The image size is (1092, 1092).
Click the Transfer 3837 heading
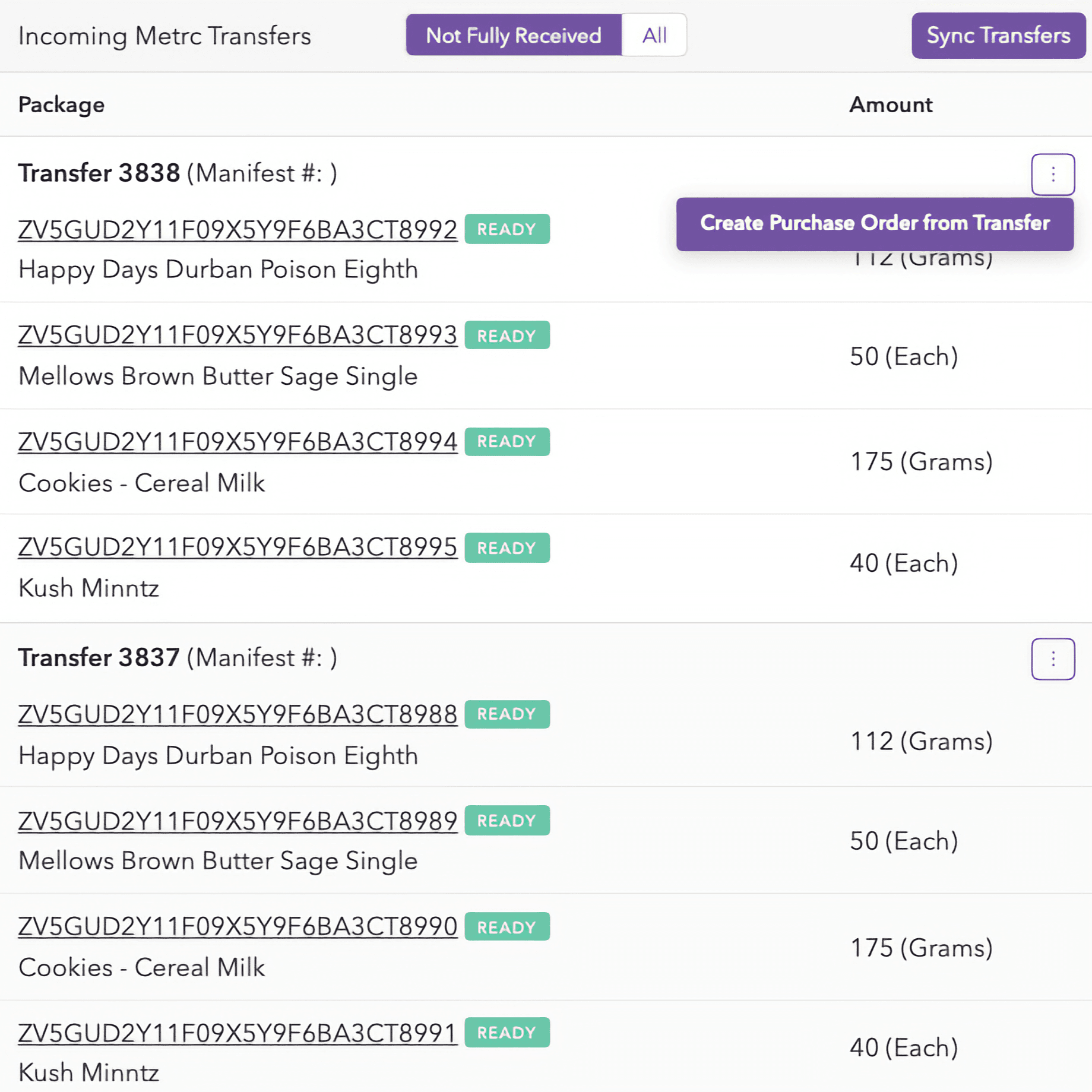point(99,657)
